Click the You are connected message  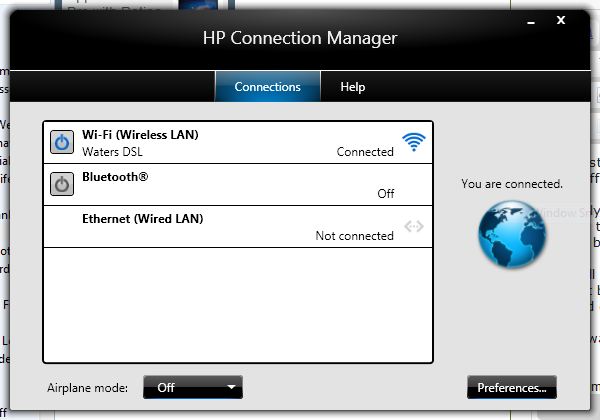coord(511,184)
